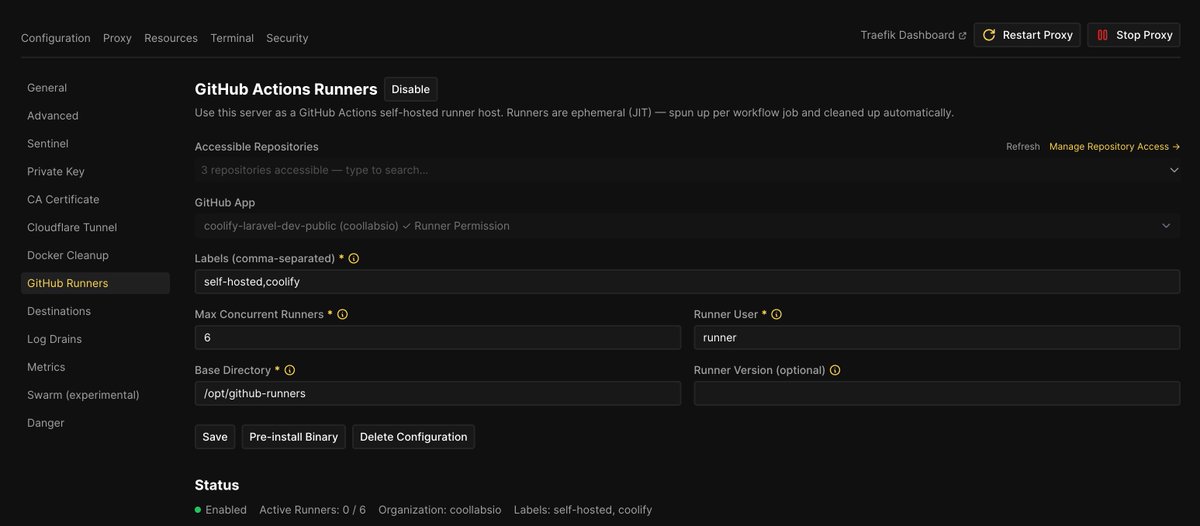1200x526 pixels.
Task: Open the Manage Repository Access link
Action: point(1114,147)
